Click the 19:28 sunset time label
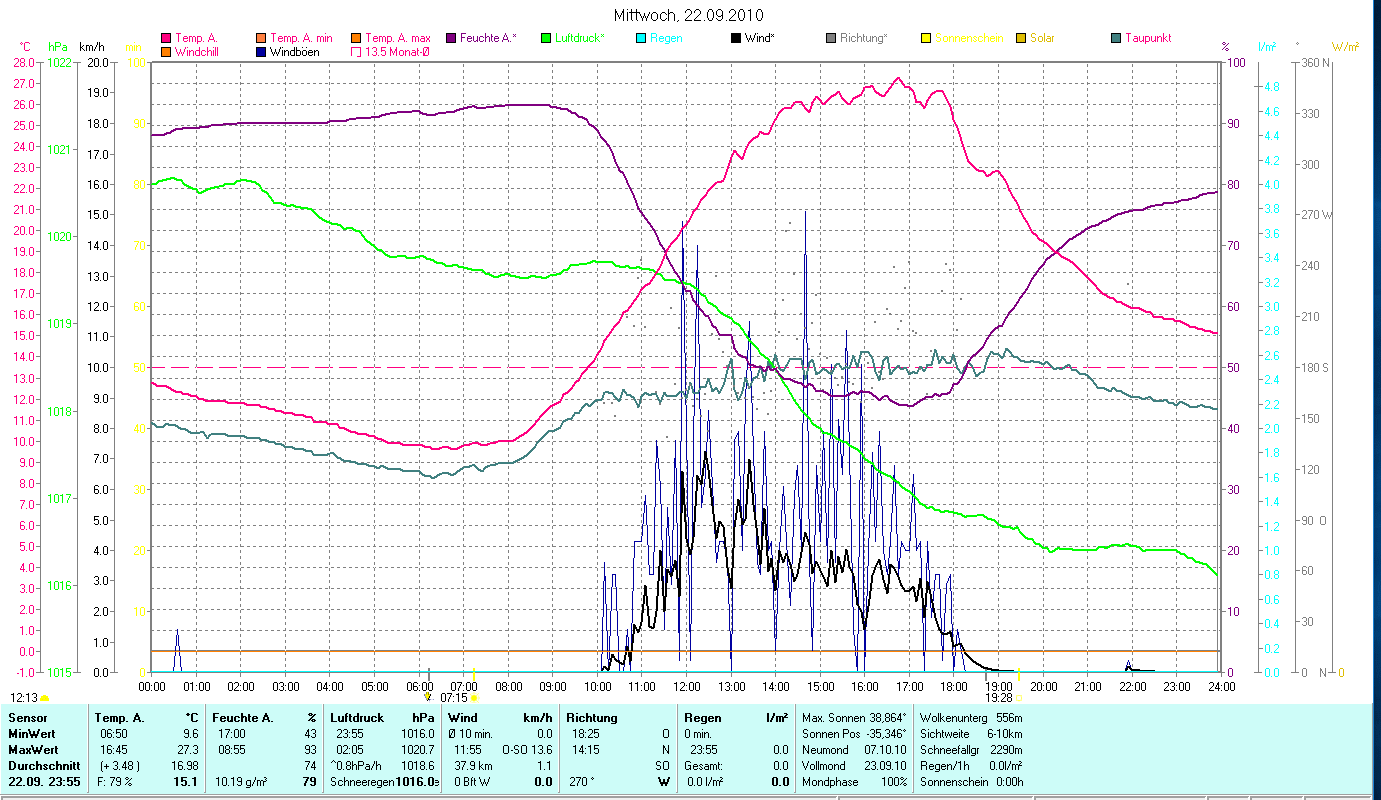Image resolution: width=1381 pixels, height=800 pixels. pos(998,698)
